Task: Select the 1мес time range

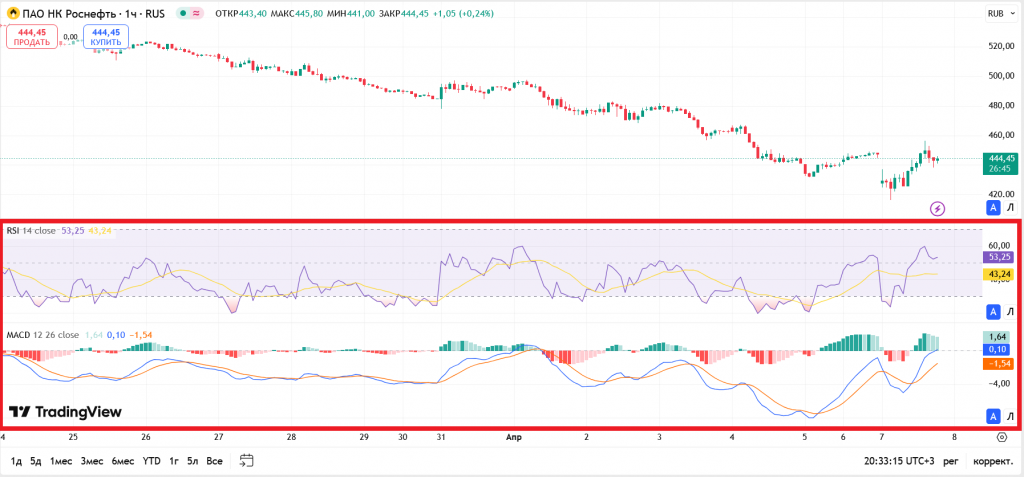Action: pos(61,461)
